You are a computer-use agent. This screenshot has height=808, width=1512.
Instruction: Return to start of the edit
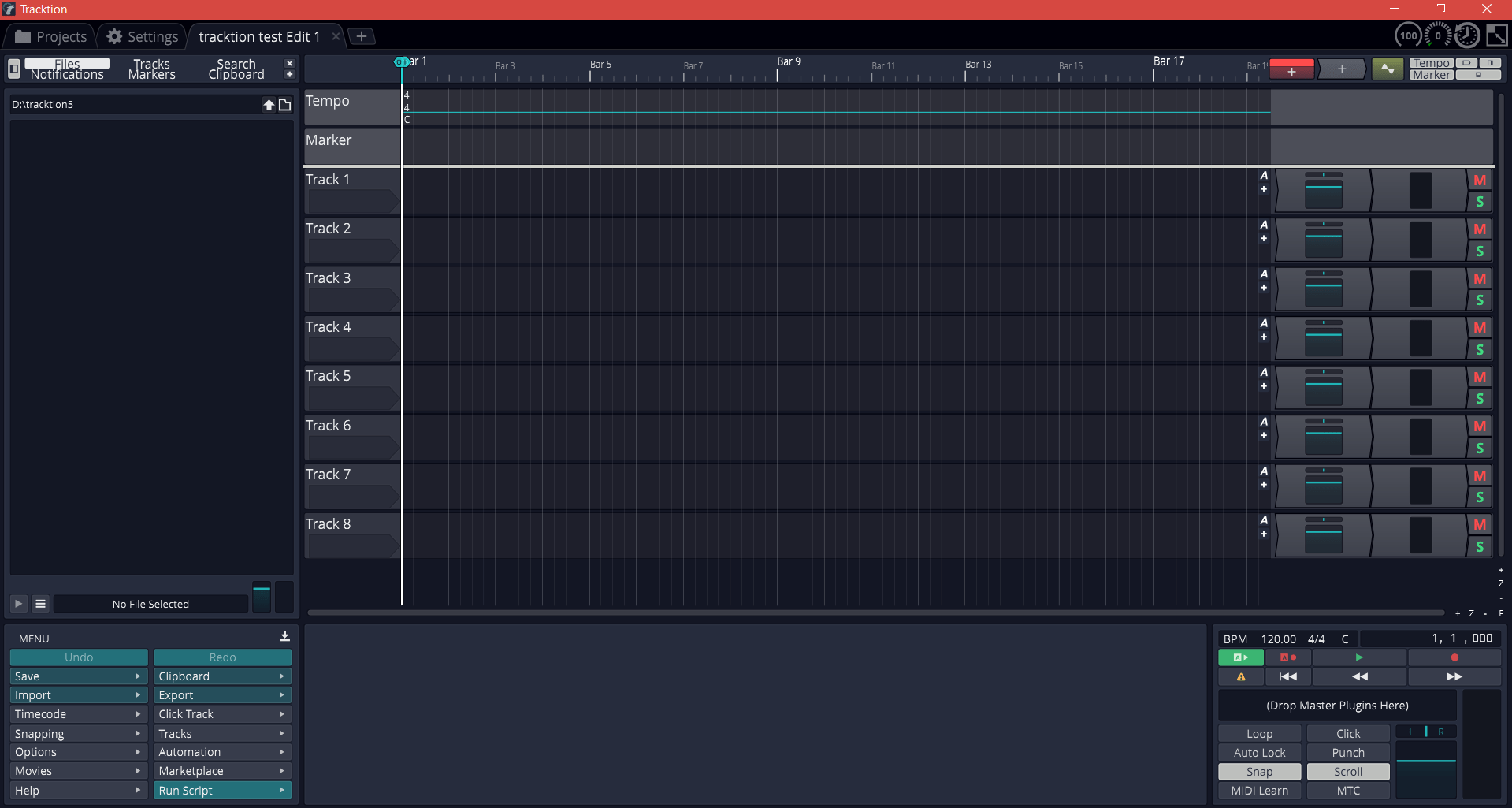(x=1288, y=676)
